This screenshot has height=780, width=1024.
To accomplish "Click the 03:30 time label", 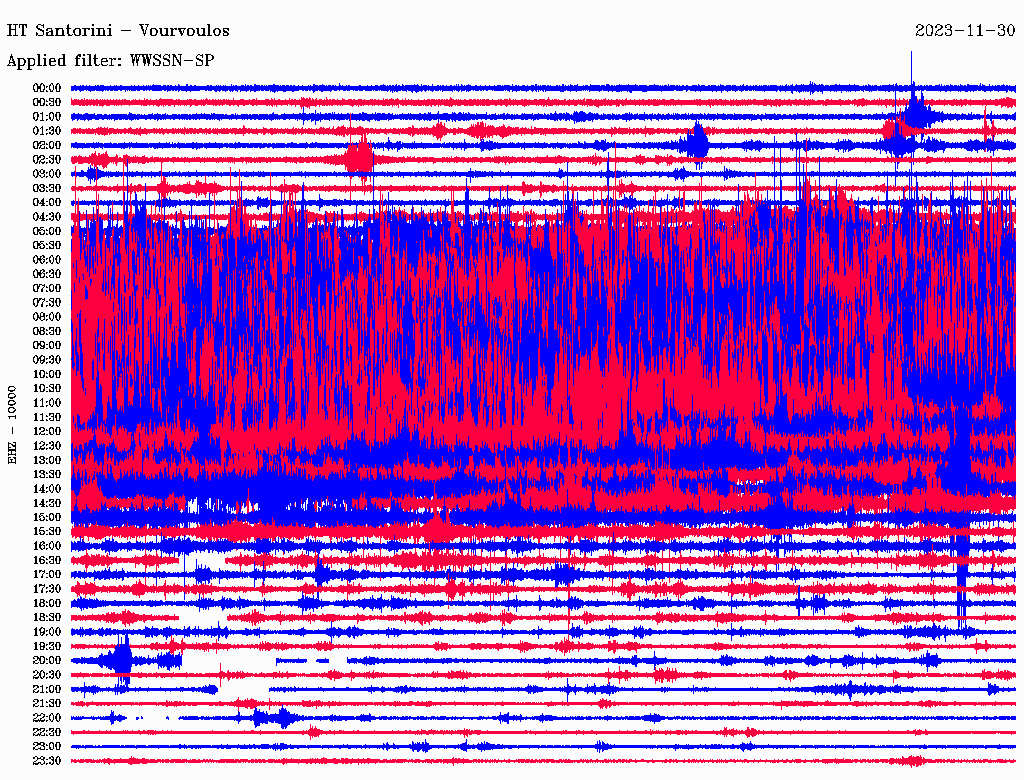I will click(47, 188).
